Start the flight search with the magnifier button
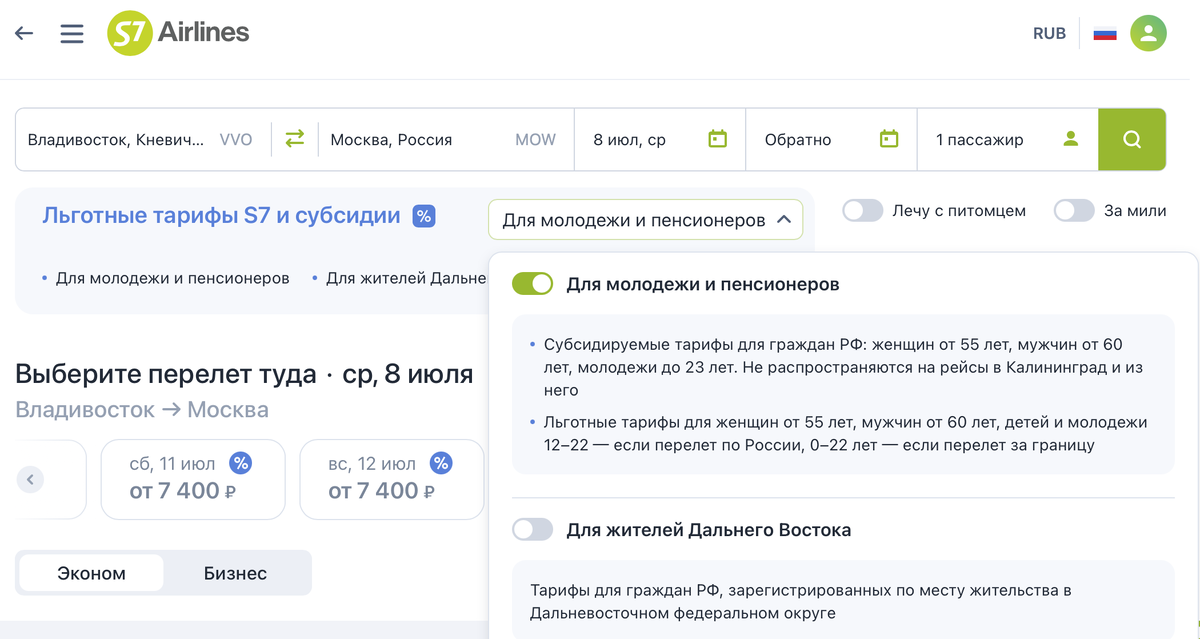 coord(1132,139)
